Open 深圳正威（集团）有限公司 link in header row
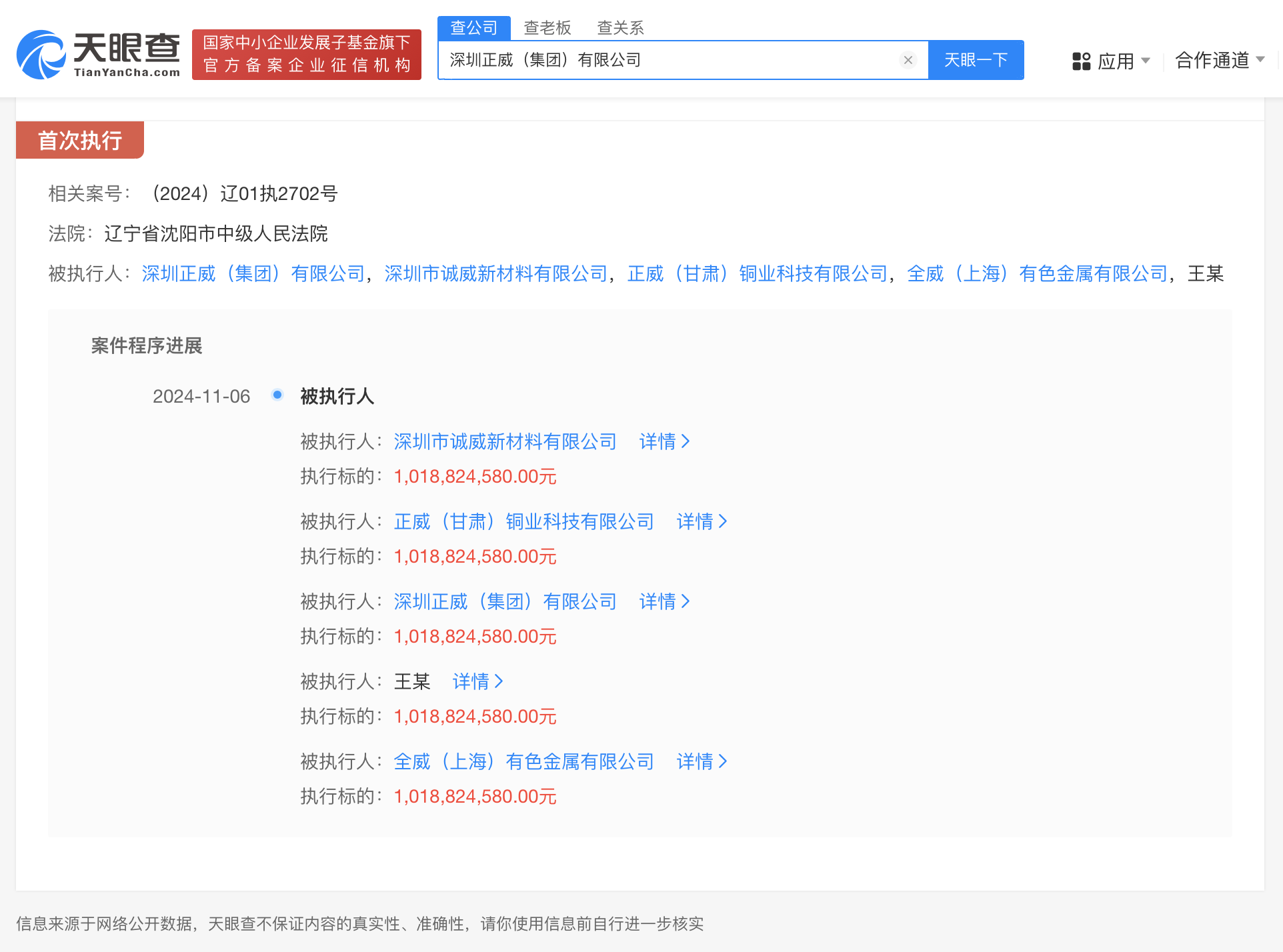Screen dimensions: 1283x952 click(253, 274)
